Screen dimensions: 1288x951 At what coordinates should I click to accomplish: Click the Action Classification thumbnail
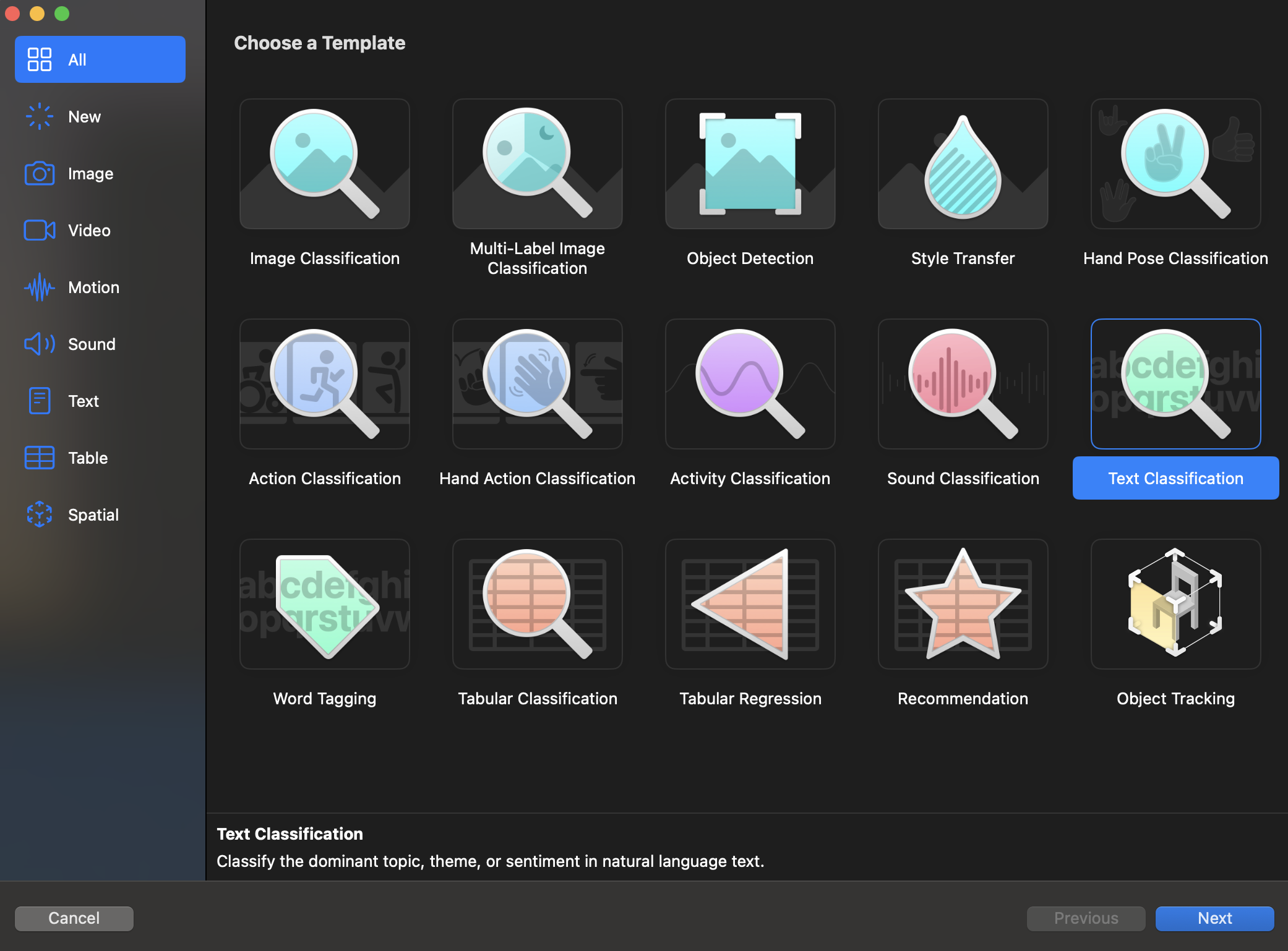(x=324, y=384)
